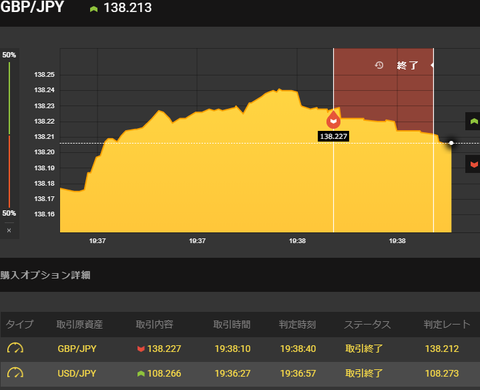
Task: Click the 取引原資産 column header
Action: [79, 324]
